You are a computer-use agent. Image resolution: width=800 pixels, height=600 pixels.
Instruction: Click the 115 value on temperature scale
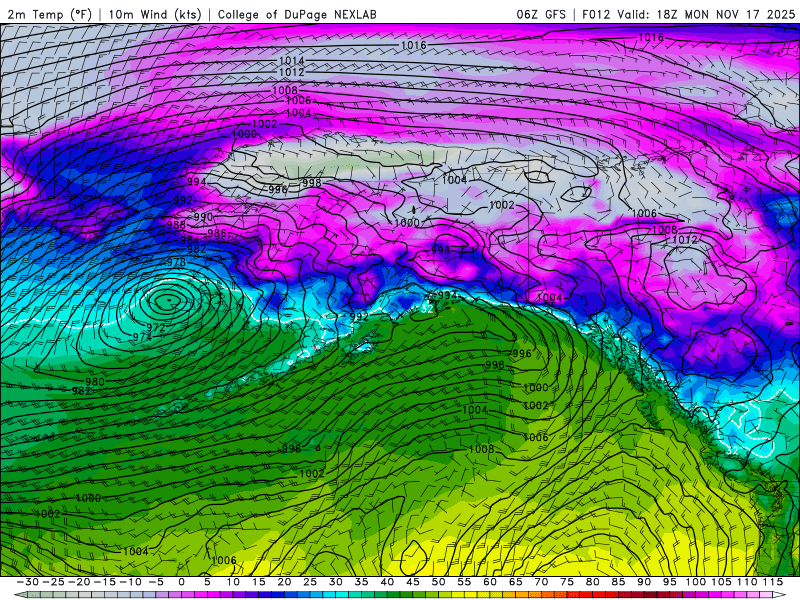(x=773, y=582)
